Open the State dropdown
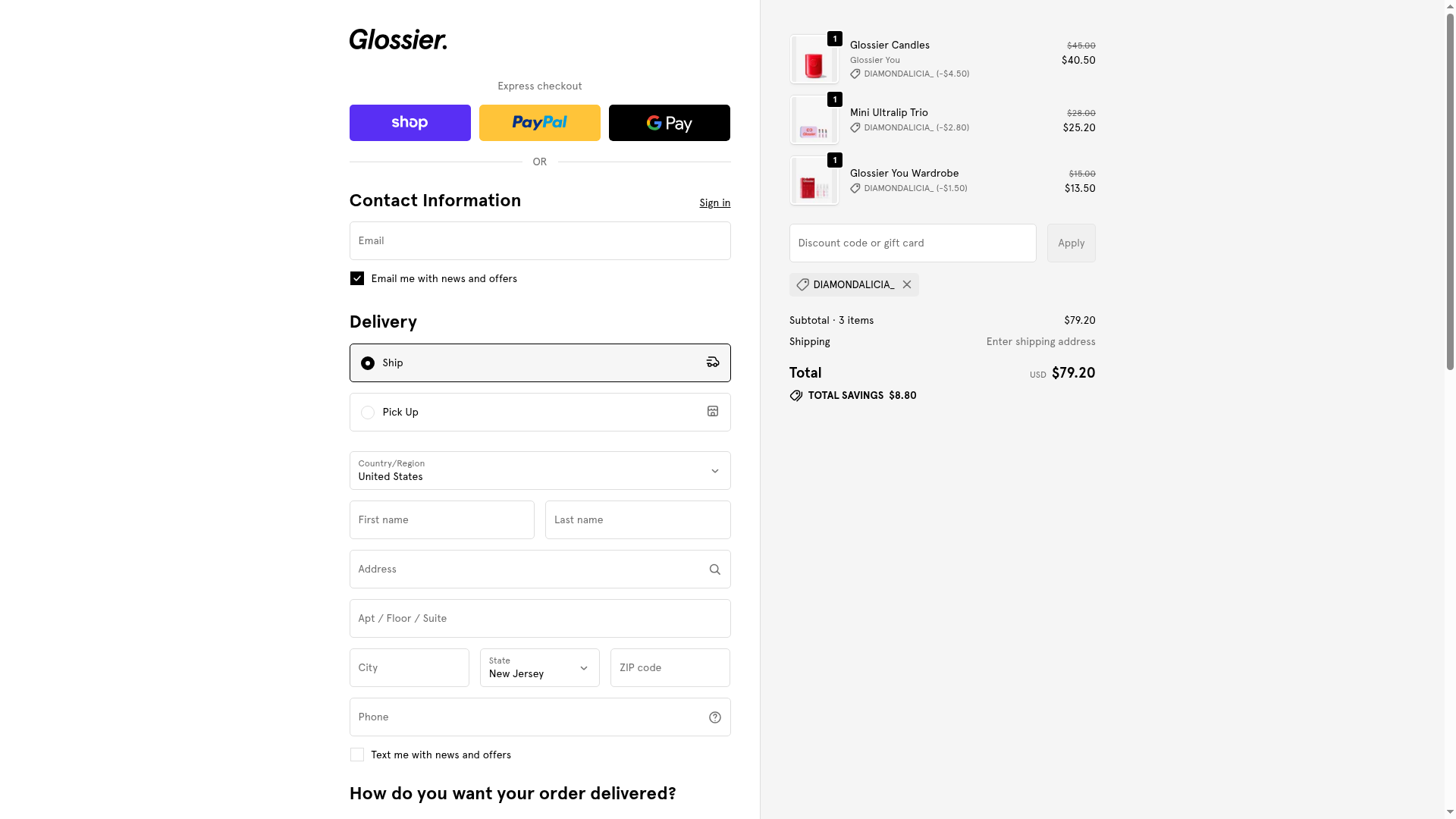Image resolution: width=1456 pixels, height=819 pixels. (539, 668)
